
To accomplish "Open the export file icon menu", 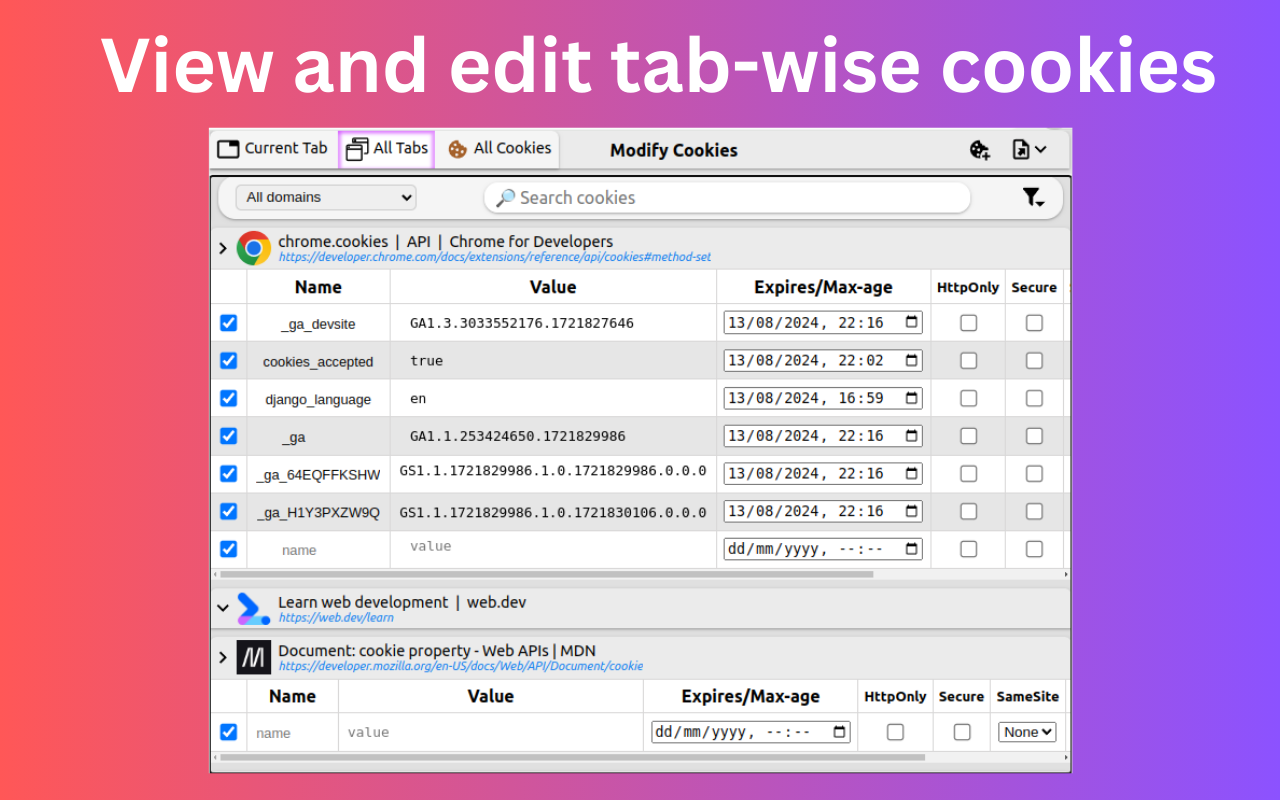I will click(1029, 150).
